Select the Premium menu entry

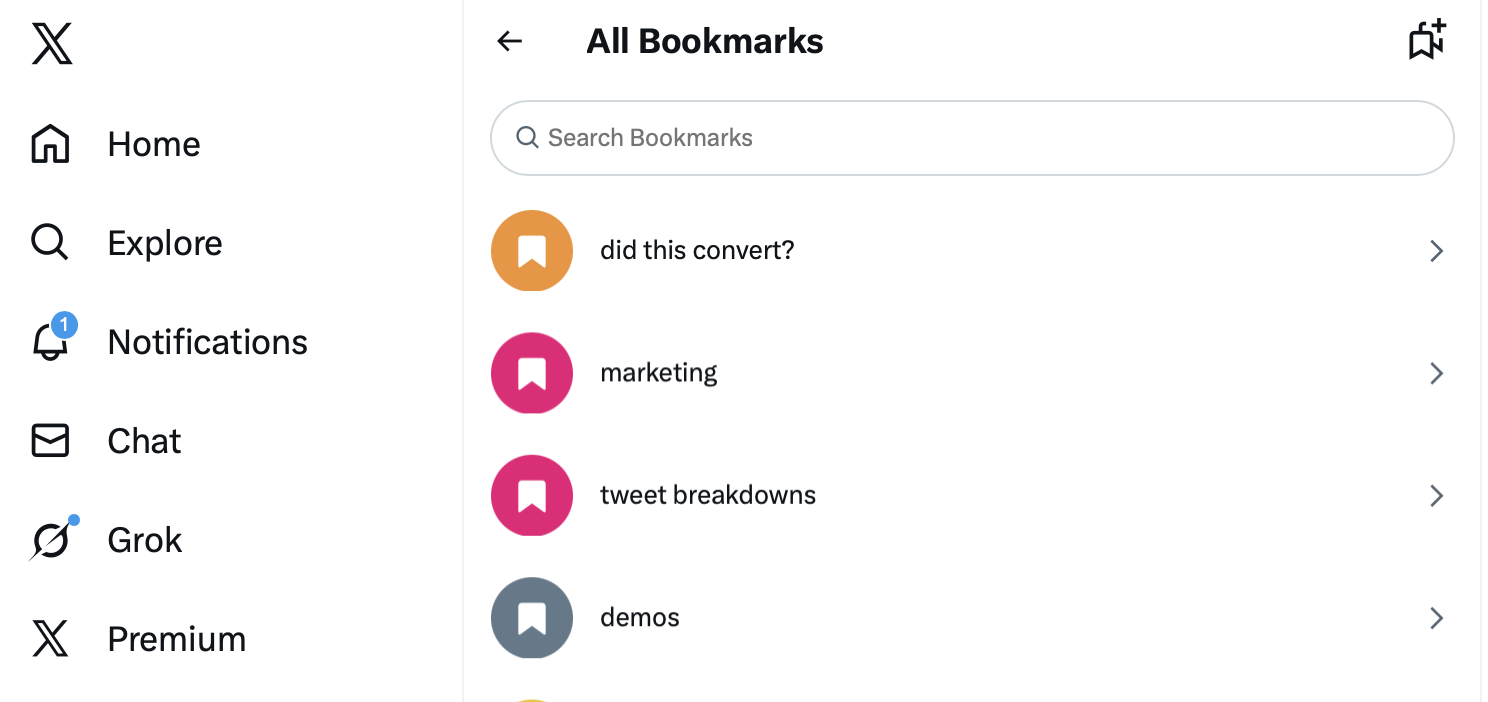click(176, 638)
